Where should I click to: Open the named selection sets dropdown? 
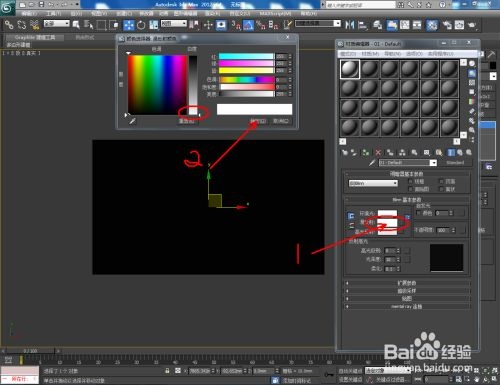coord(318,23)
